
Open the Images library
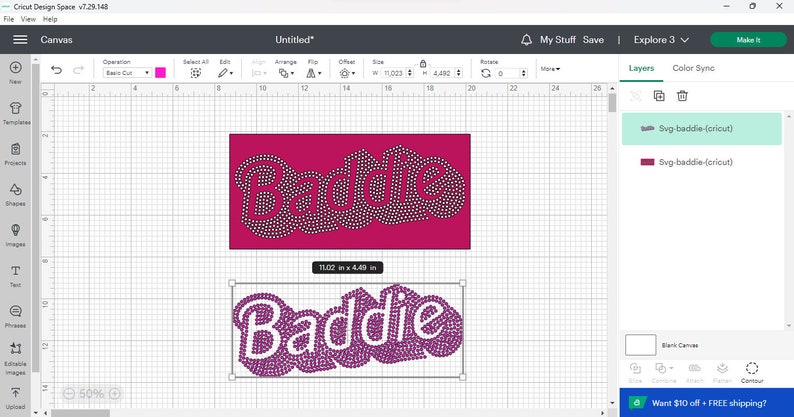[15, 235]
